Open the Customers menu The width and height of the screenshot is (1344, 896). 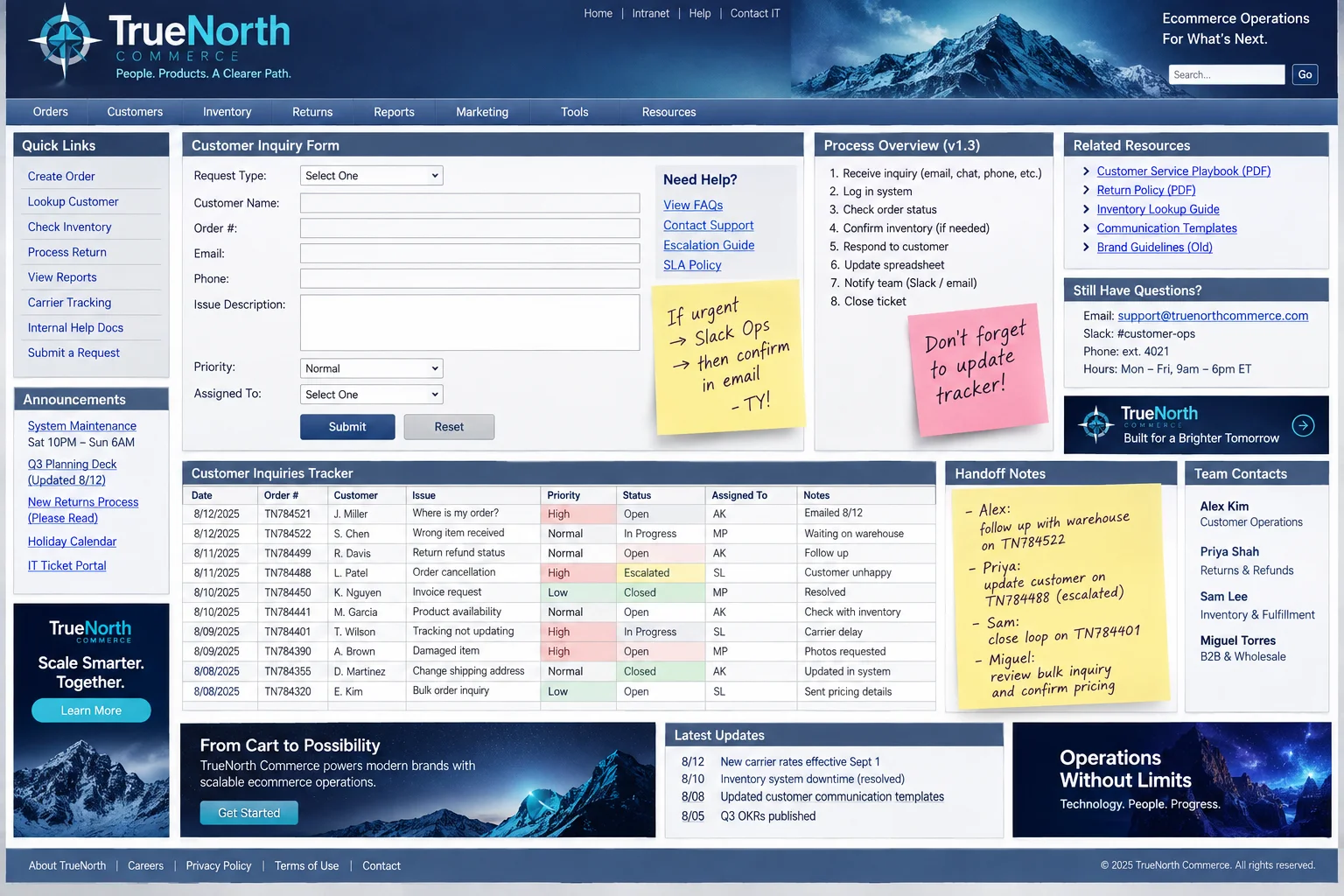[135, 112]
